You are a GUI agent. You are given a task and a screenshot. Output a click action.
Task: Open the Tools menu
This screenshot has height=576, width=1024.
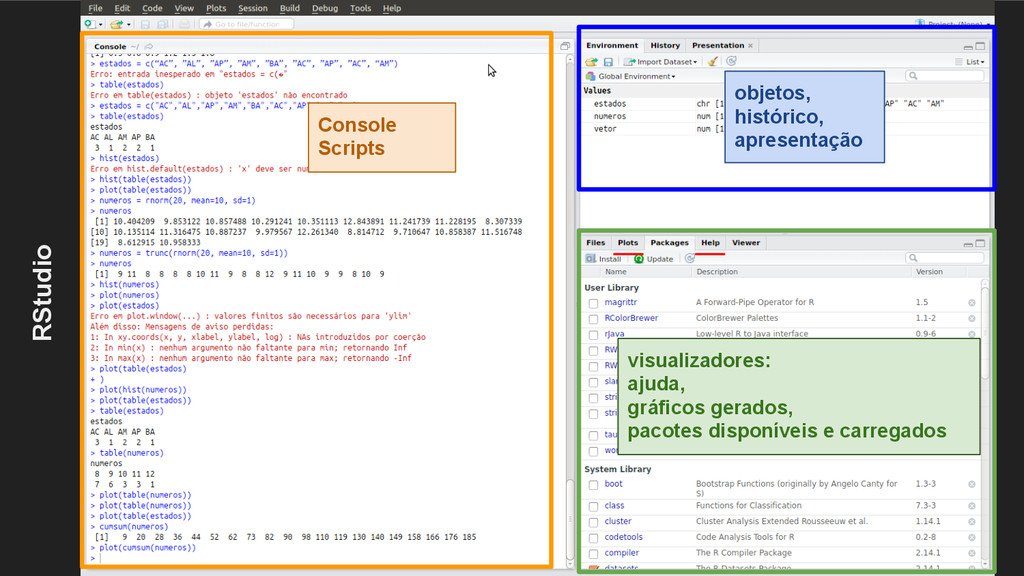click(360, 8)
